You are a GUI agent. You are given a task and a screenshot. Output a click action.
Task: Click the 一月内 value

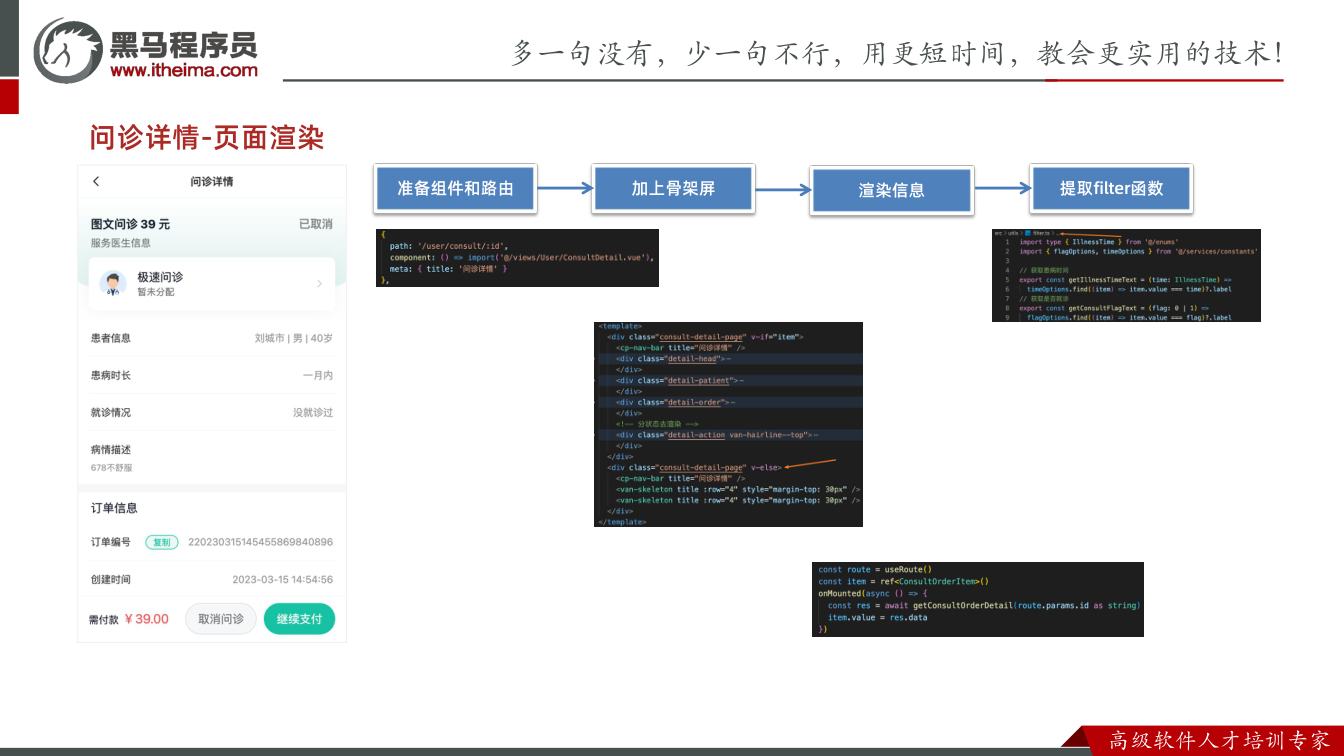[x=318, y=375]
